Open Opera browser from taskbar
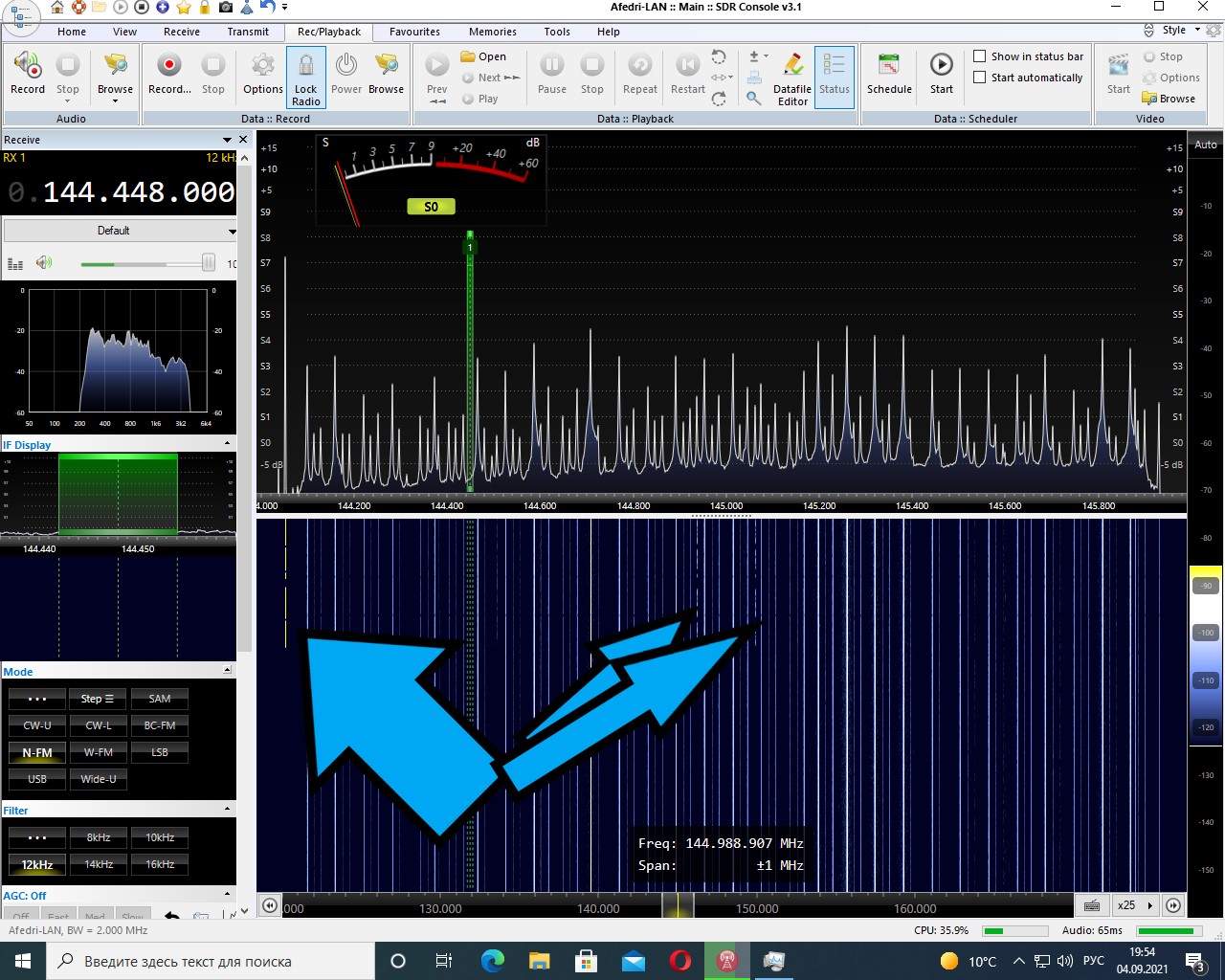The image size is (1225, 980). (680, 961)
